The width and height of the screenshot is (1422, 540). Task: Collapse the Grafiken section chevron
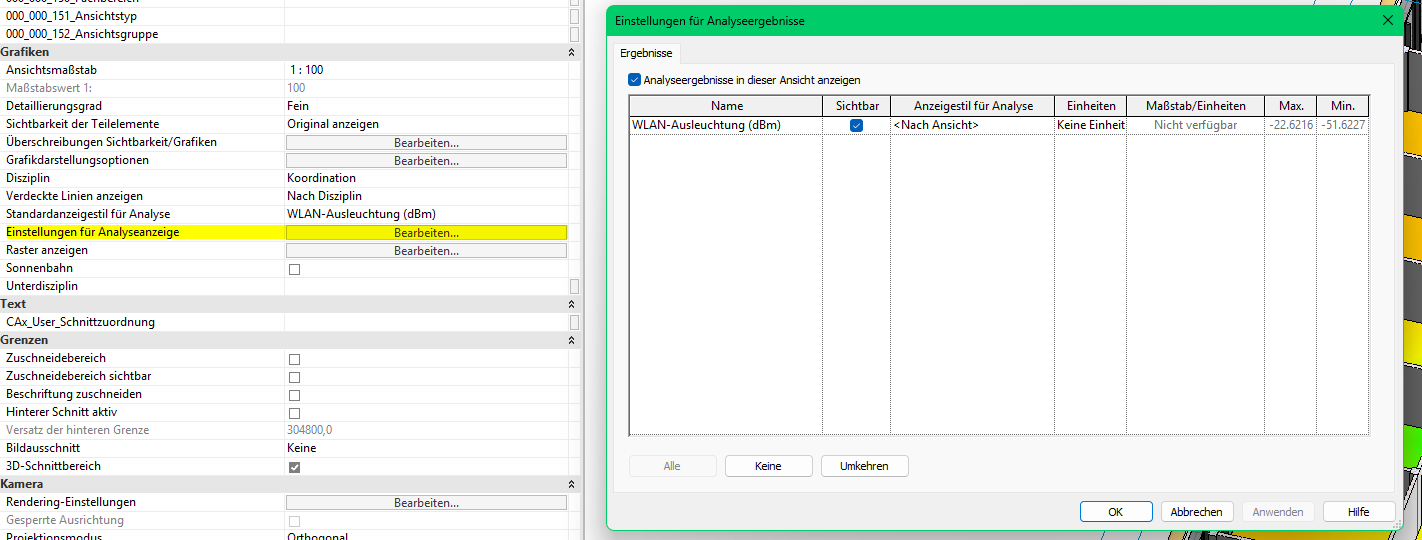click(x=571, y=52)
